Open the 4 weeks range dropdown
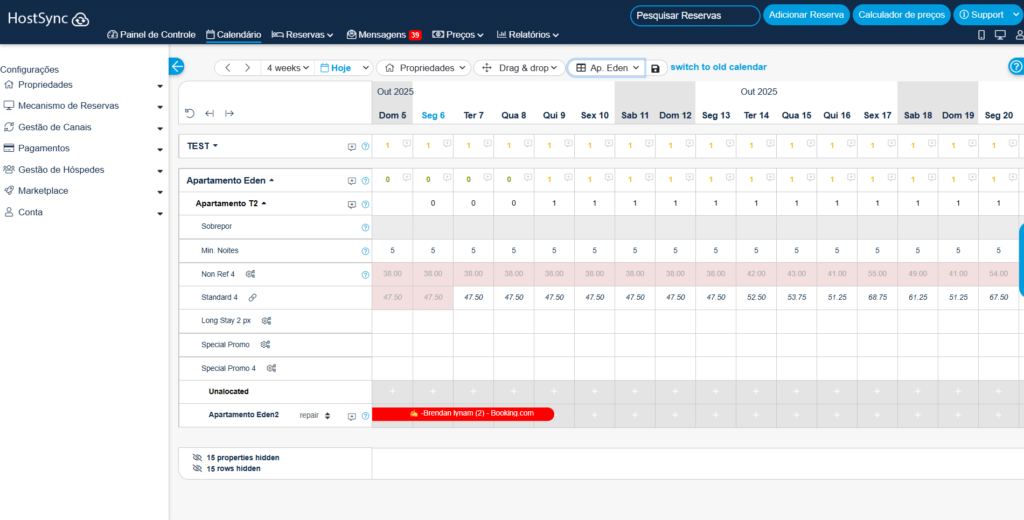Image resolution: width=1024 pixels, height=520 pixels. (x=287, y=68)
